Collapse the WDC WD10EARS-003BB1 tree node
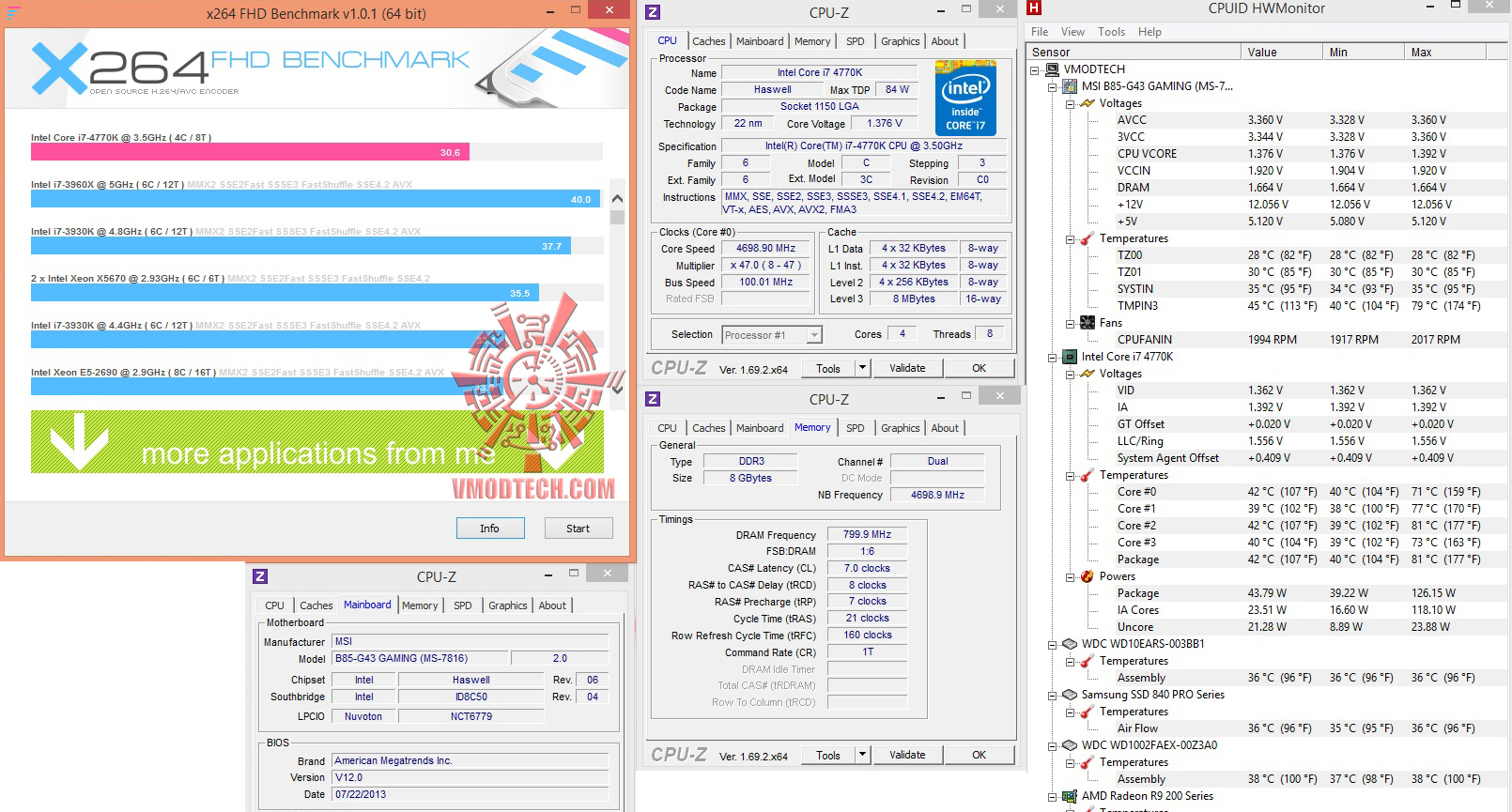Screen dimensions: 1512x812 click(1053, 644)
